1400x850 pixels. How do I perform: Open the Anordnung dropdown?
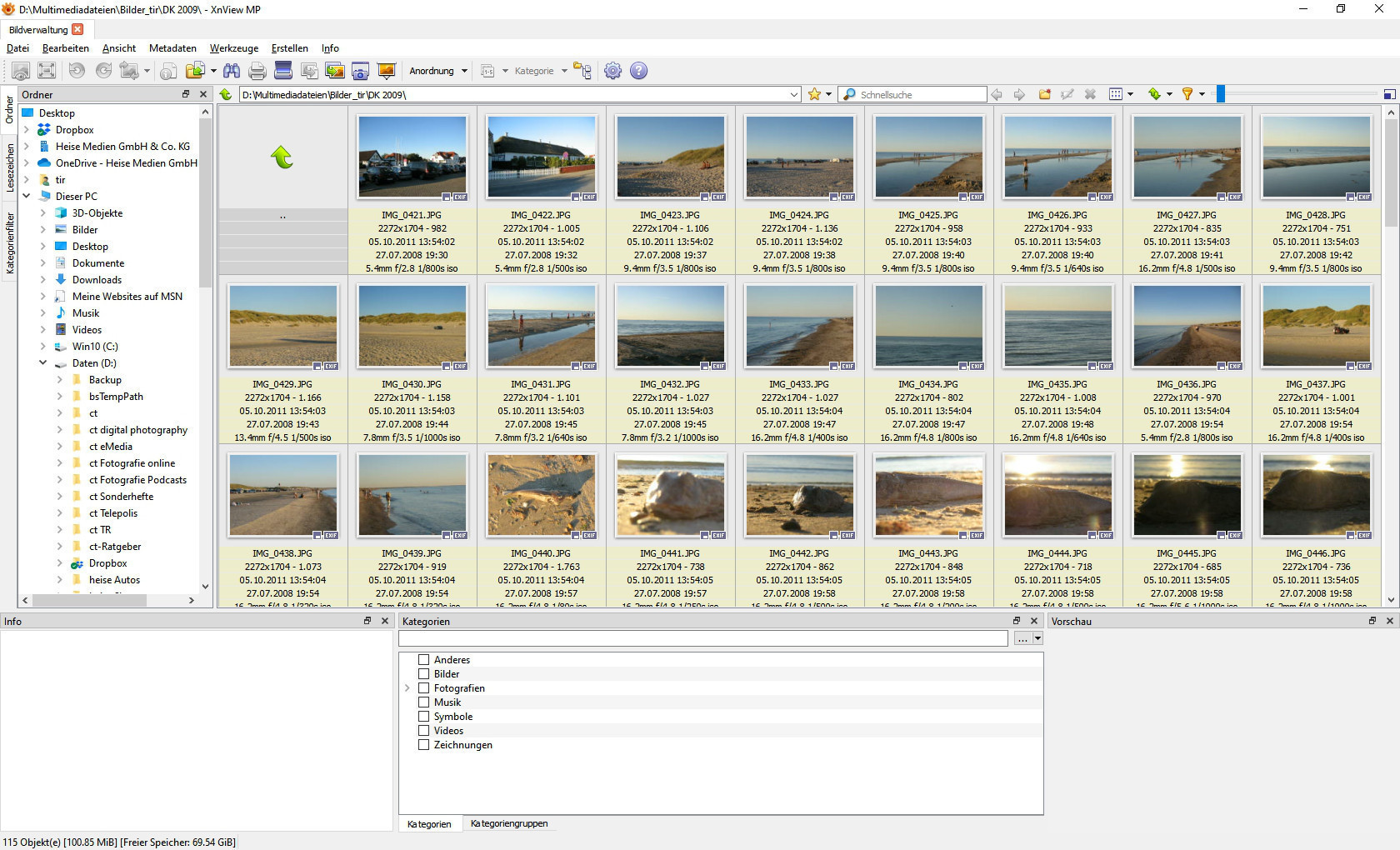pos(438,71)
